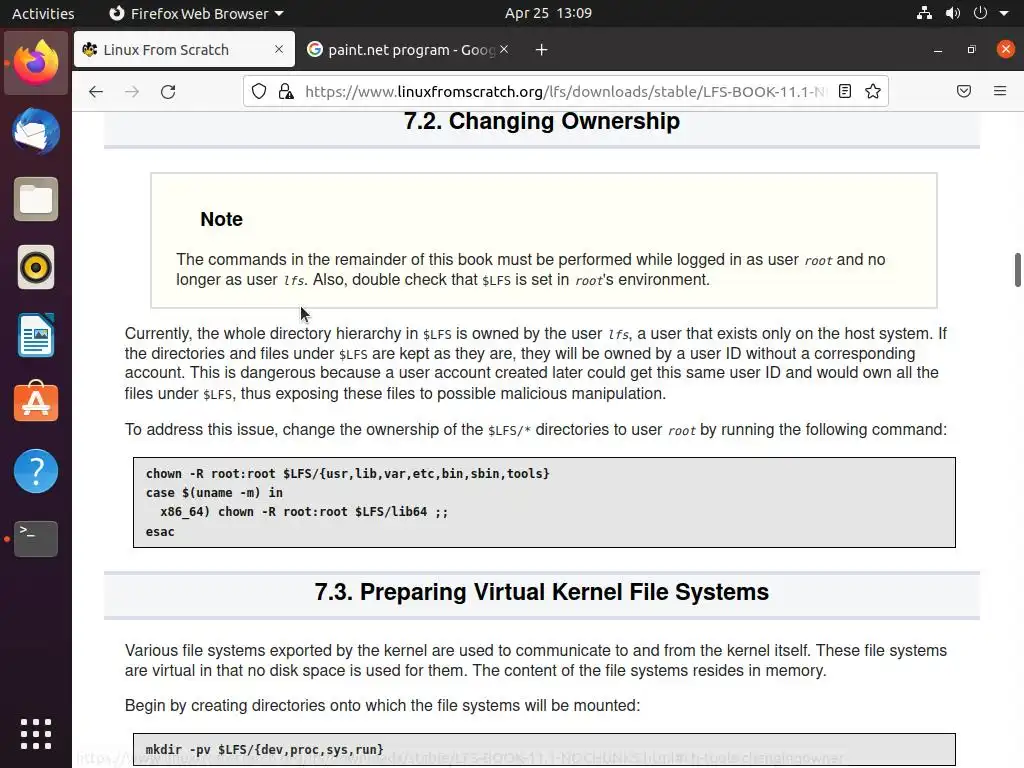Close the Linux From Scratch tab
The image size is (1024, 768).
tap(279, 49)
